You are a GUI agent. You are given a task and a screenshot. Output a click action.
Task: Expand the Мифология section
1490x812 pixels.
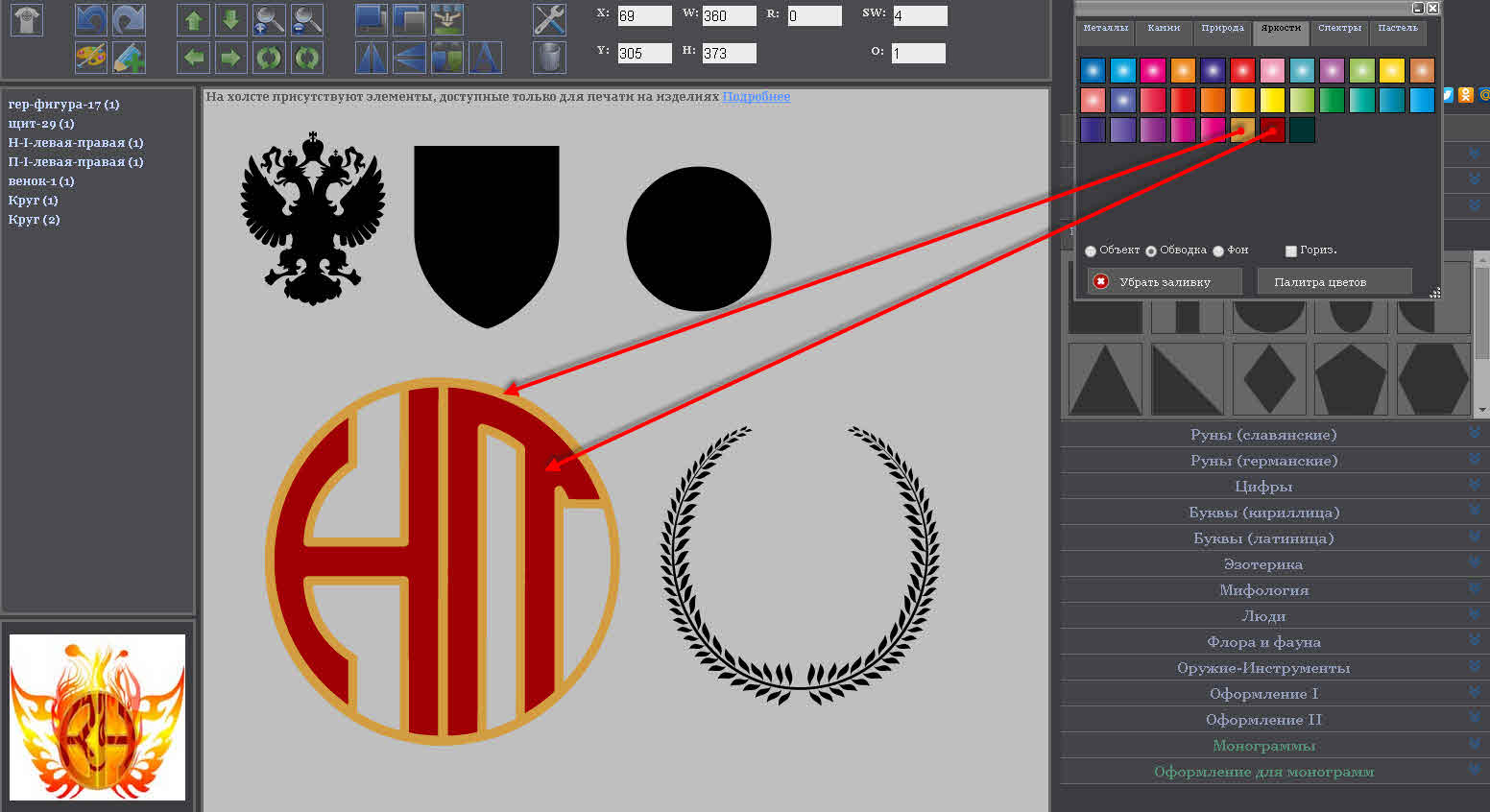[x=1275, y=590]
